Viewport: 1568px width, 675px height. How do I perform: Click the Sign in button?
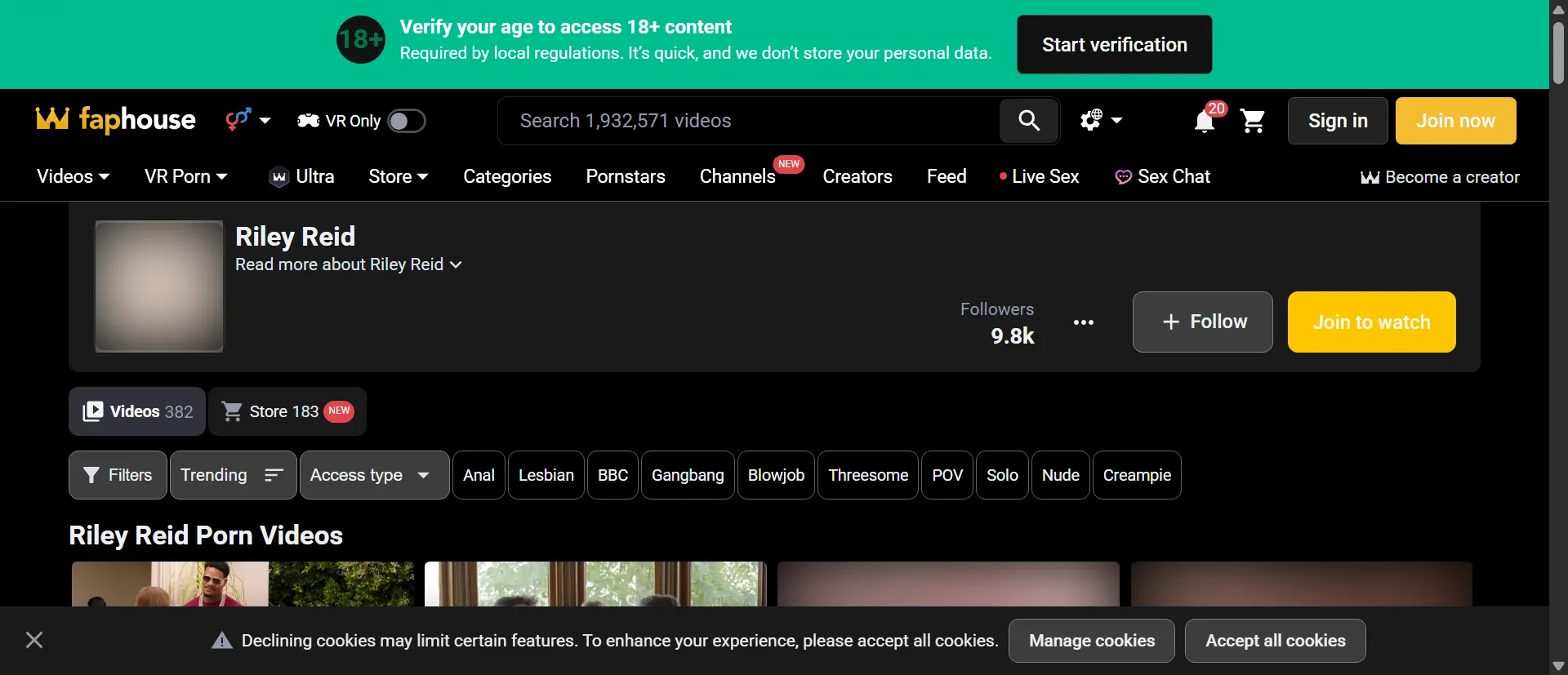(x=1338, y=121)
